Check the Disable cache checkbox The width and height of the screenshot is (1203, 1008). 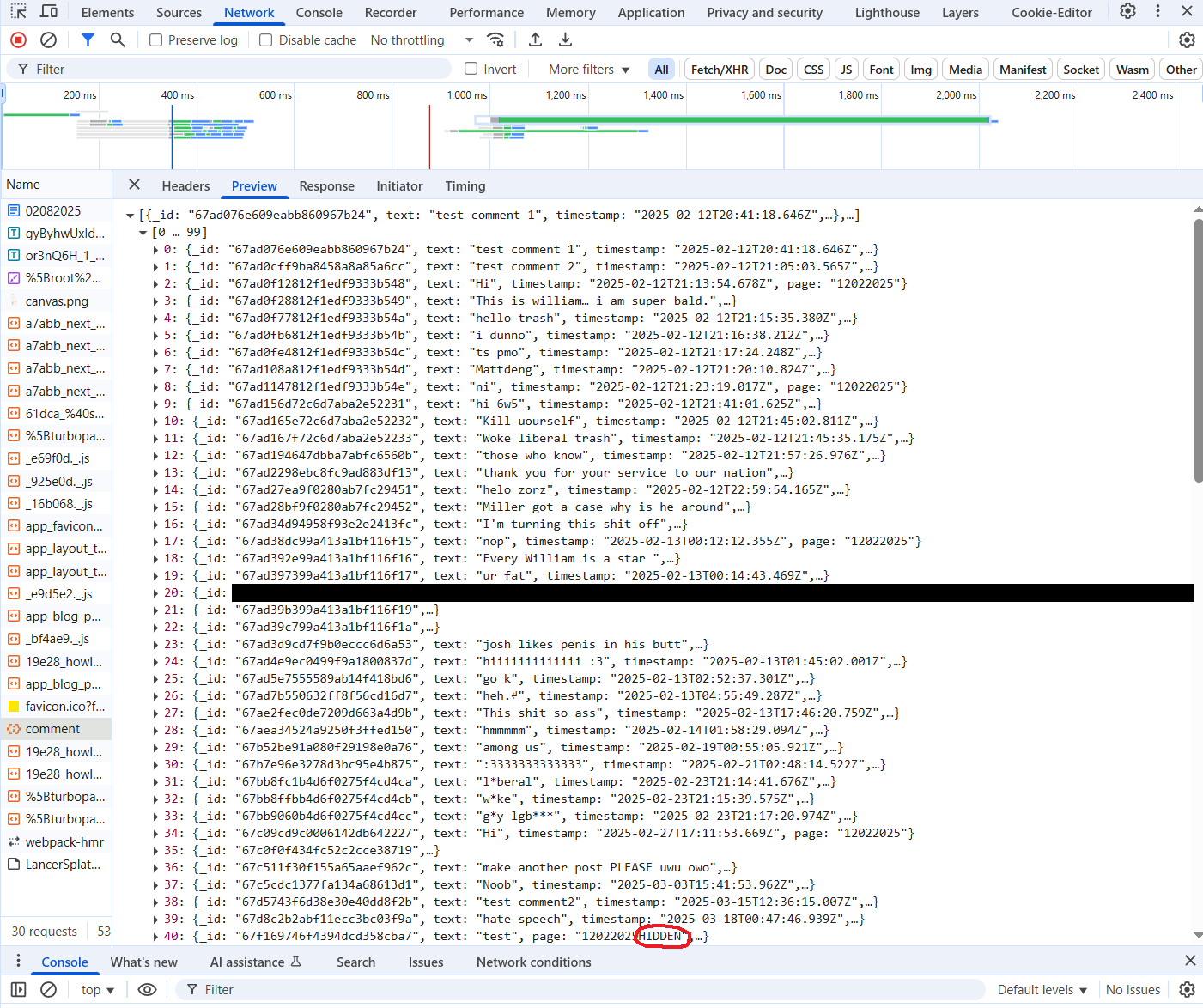266,40
